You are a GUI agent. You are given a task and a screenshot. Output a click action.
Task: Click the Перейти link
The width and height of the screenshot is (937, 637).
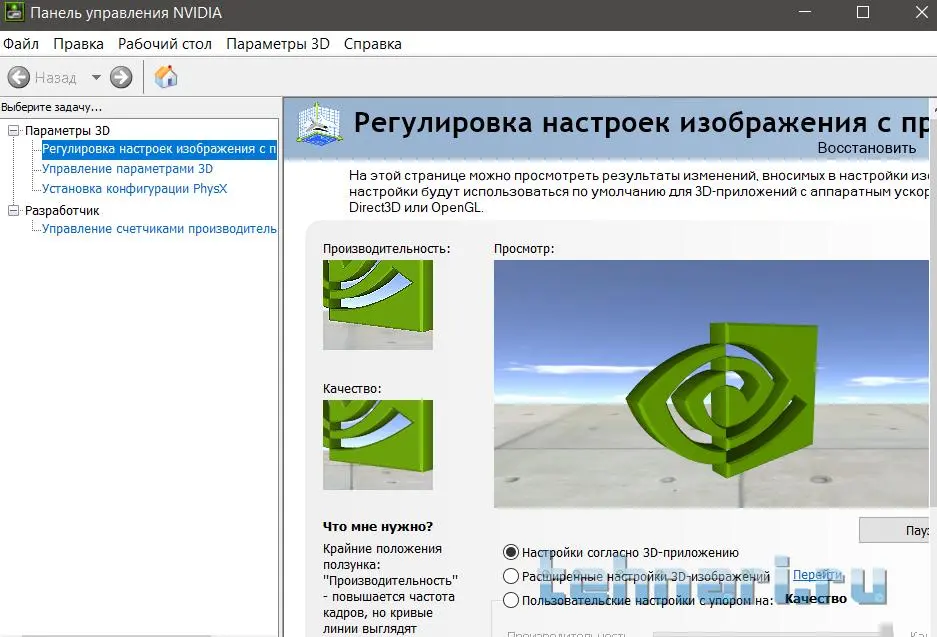pos(816,576)
